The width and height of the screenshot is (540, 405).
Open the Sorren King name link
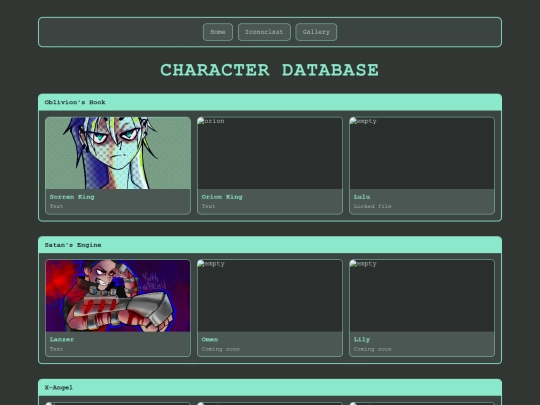[x=72, y=197]
